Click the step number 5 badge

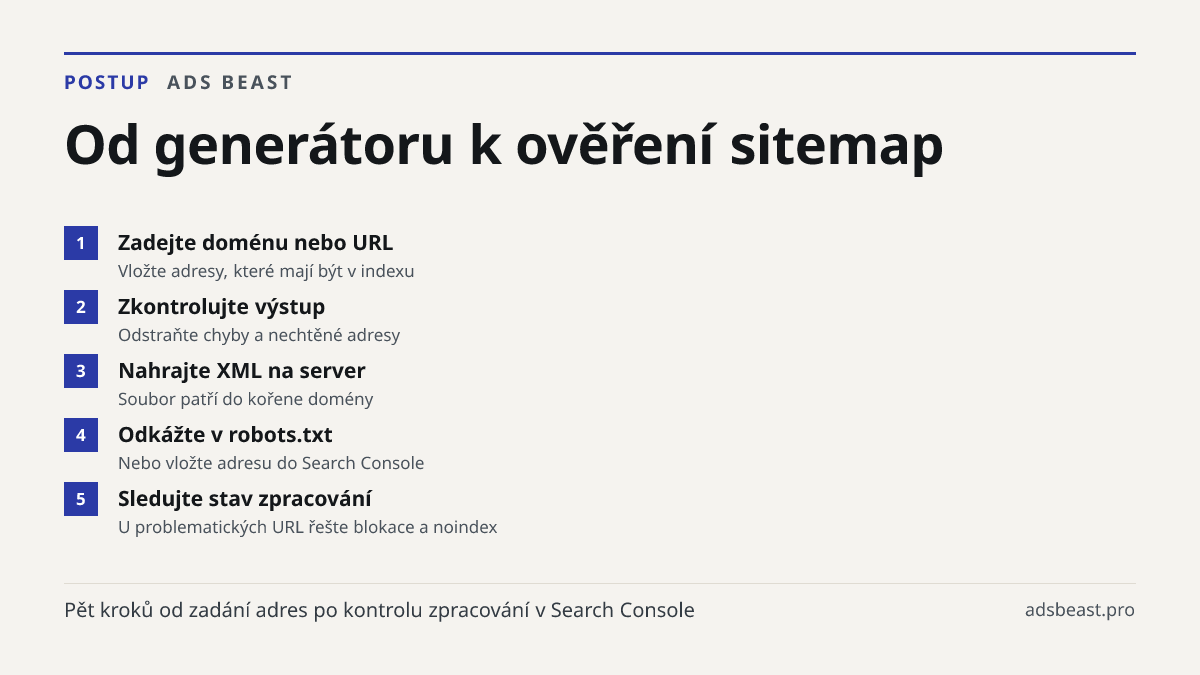click(81, 499)
